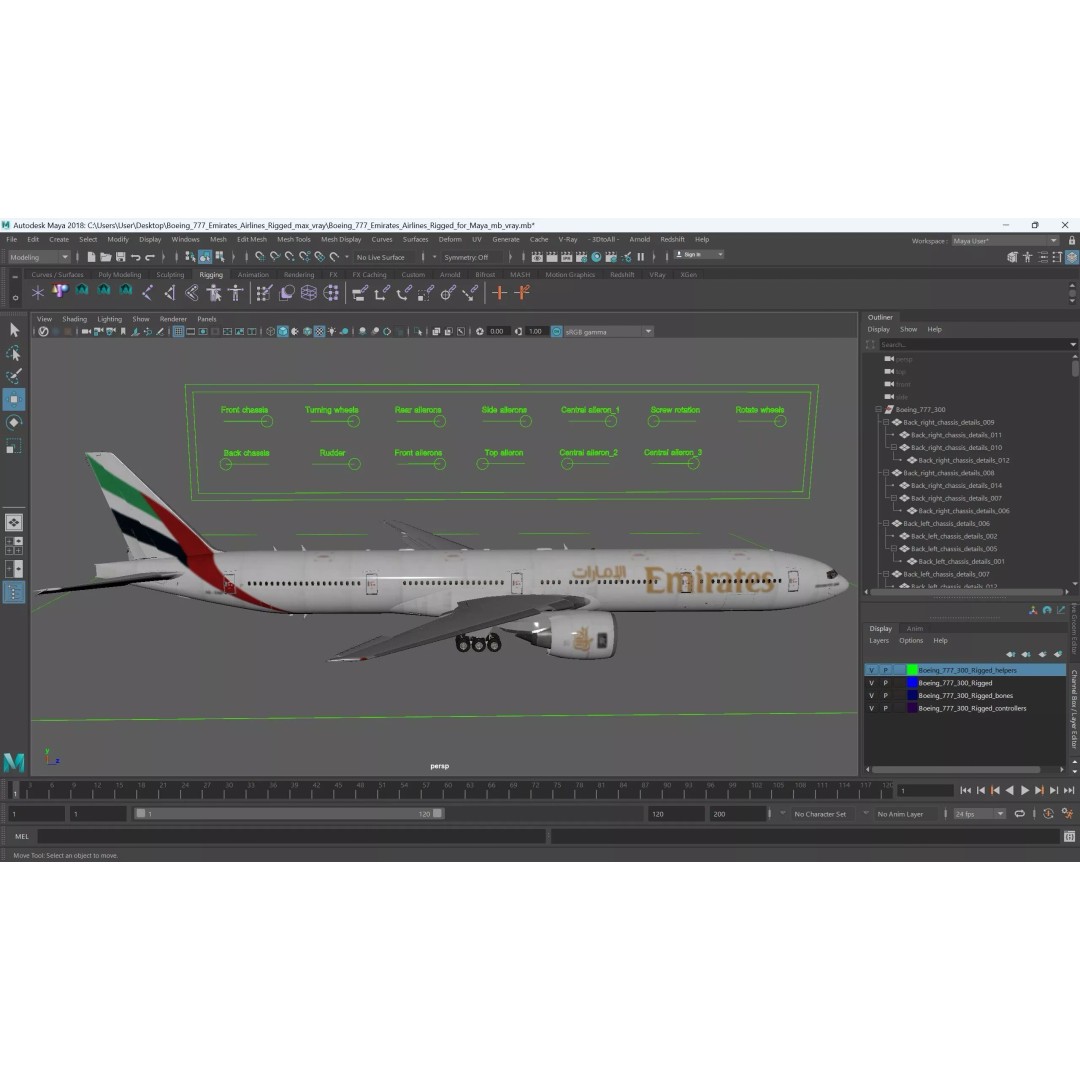Screen dimensions: 1080x1080
Task: Switch to the Anim layer tab
Action: point(915,629)
